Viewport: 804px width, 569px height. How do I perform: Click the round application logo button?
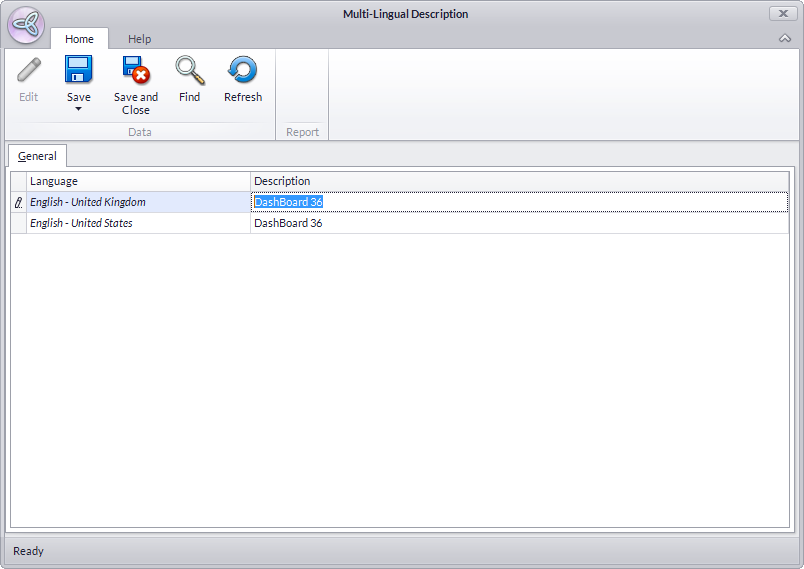click(26, 25)
